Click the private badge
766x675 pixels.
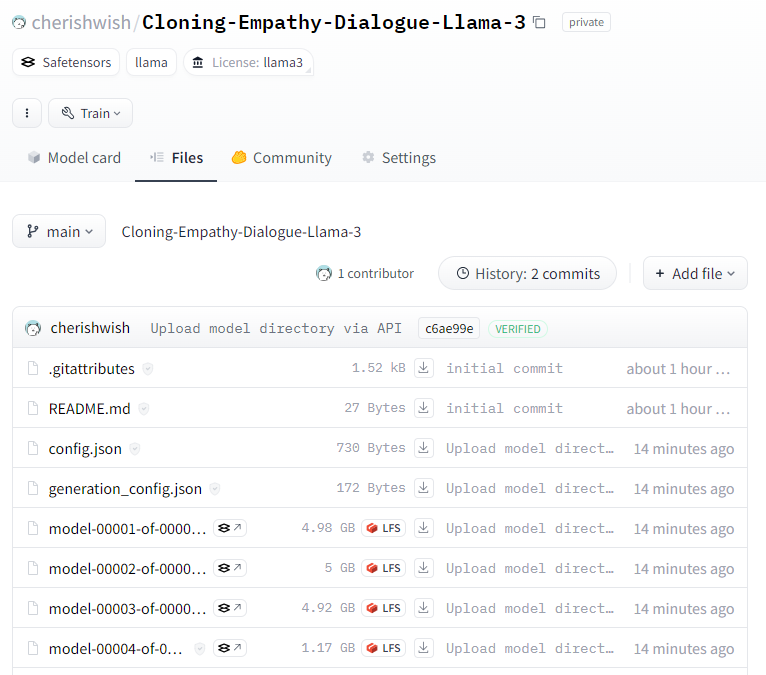pos(586,22)
